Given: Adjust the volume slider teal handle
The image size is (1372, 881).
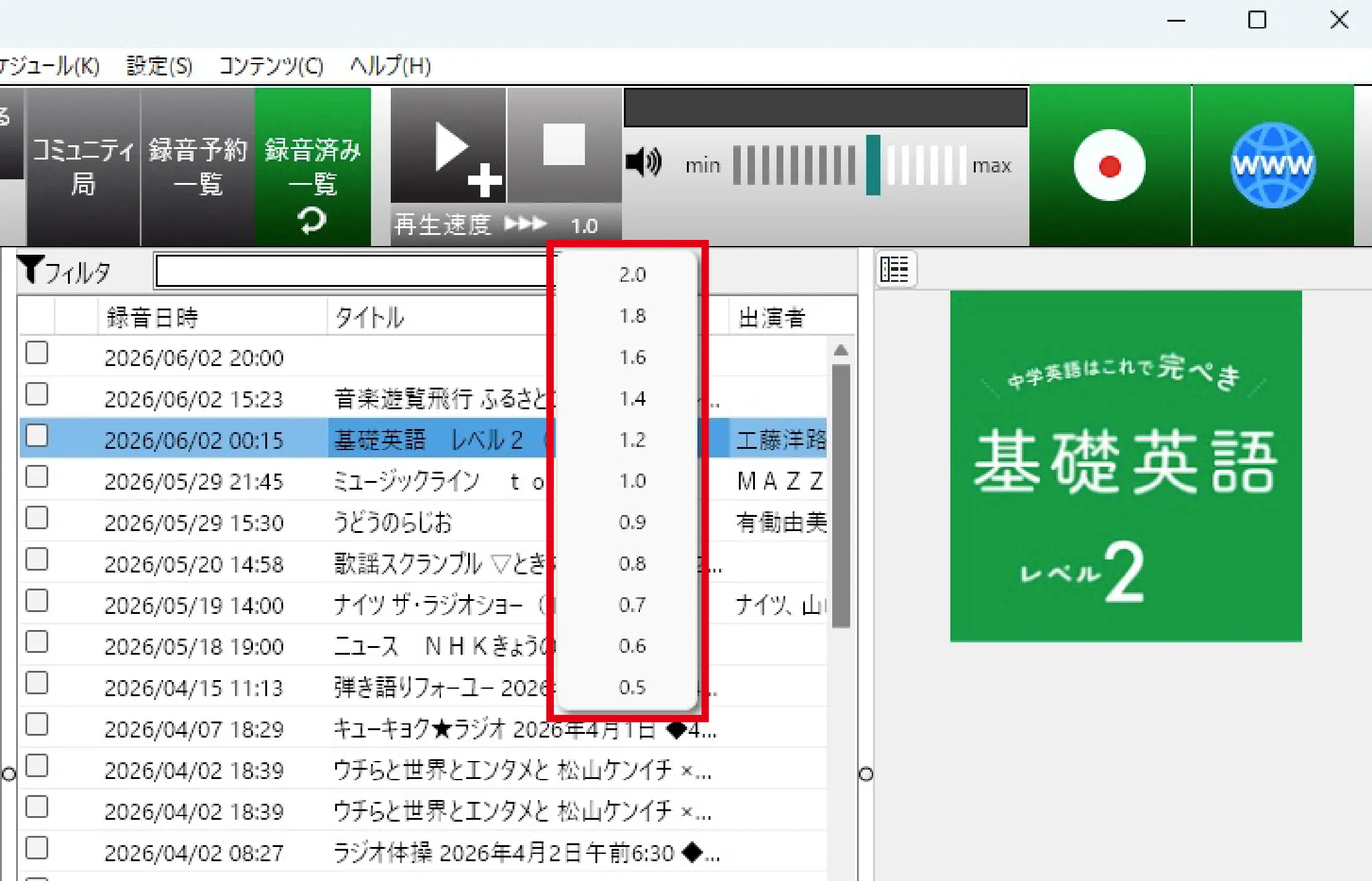Looking at the screenshot, I should click(x=873, y=165).
